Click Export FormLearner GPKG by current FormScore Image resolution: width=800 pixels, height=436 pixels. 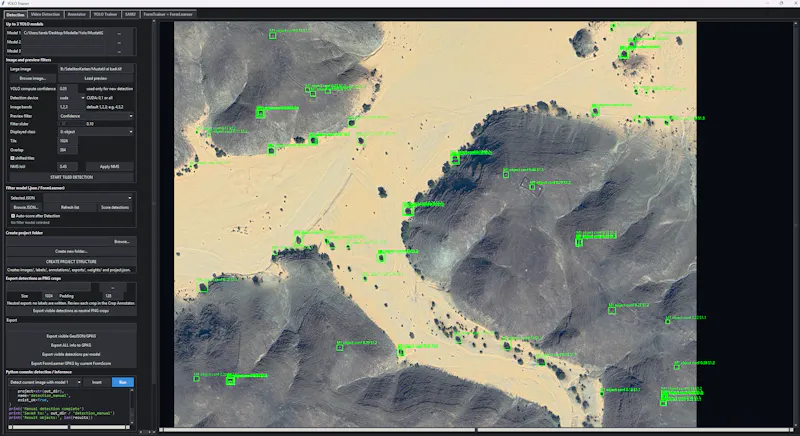[x=71, y=364]
